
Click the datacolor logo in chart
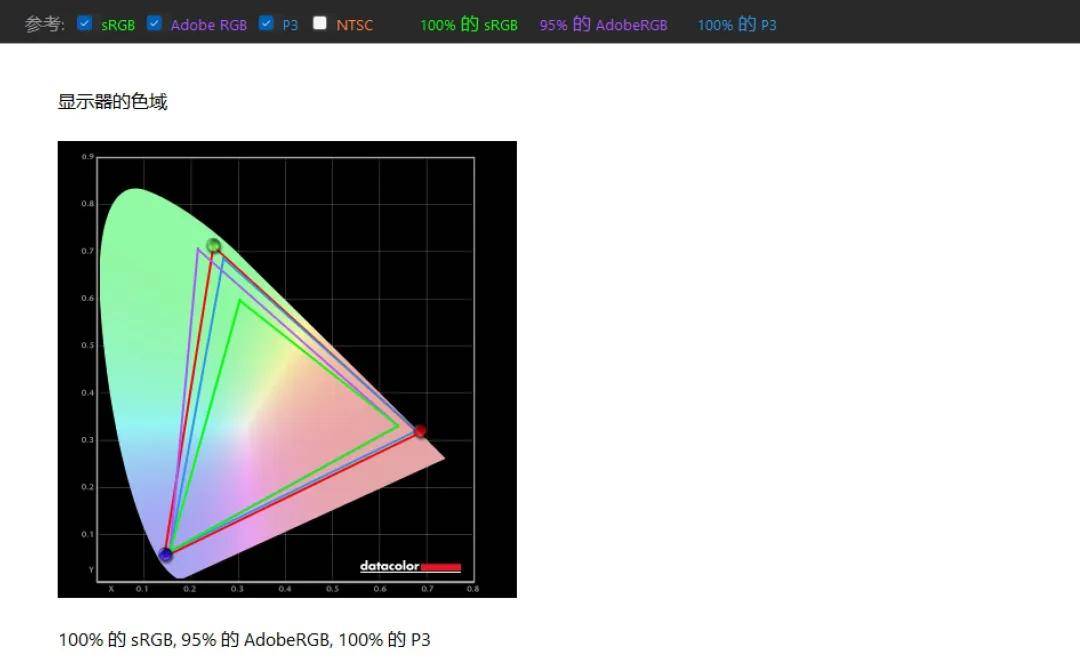411,566
